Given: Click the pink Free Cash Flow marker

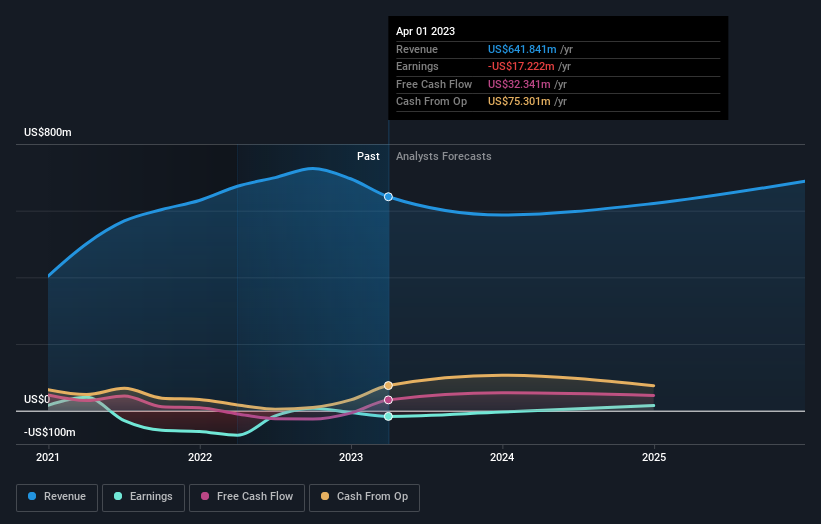Looking at the screenshot, I should coord(388,400).
